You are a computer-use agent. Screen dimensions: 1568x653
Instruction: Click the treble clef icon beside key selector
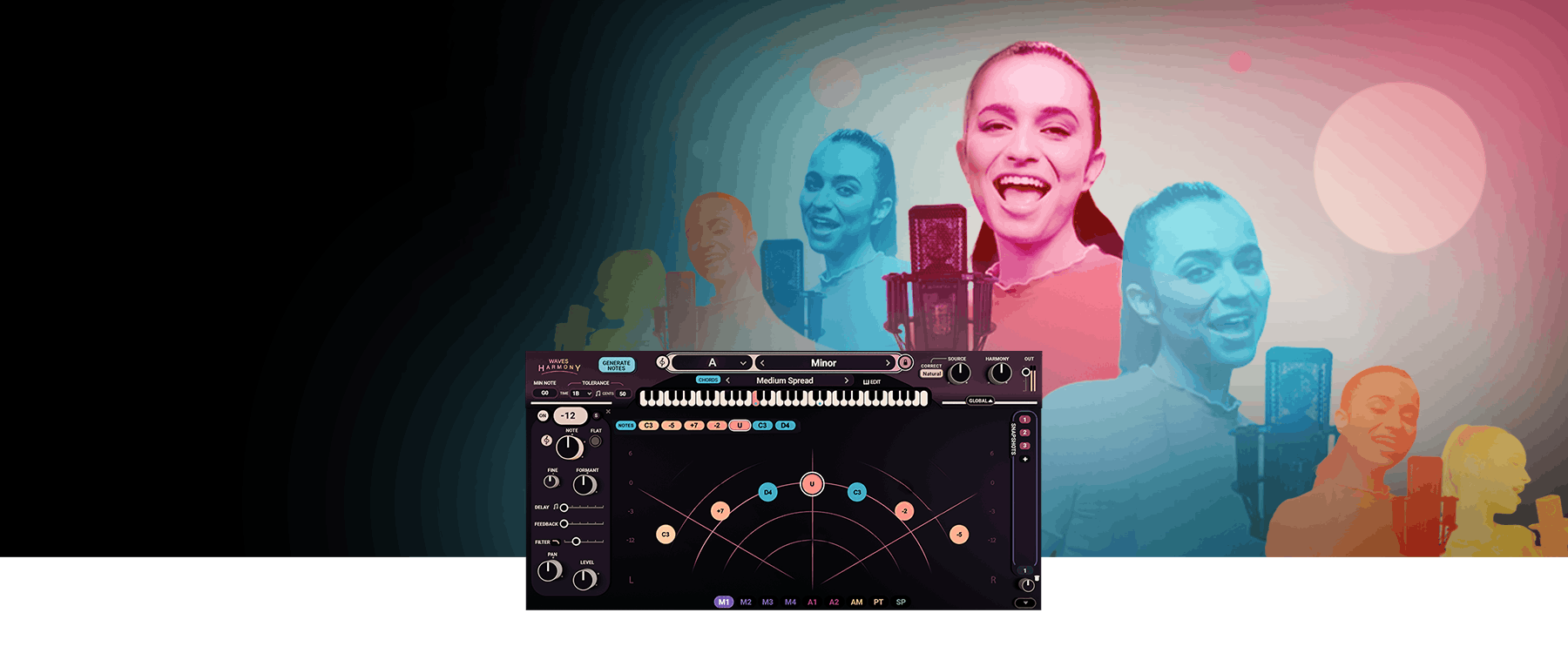point(662,362)
